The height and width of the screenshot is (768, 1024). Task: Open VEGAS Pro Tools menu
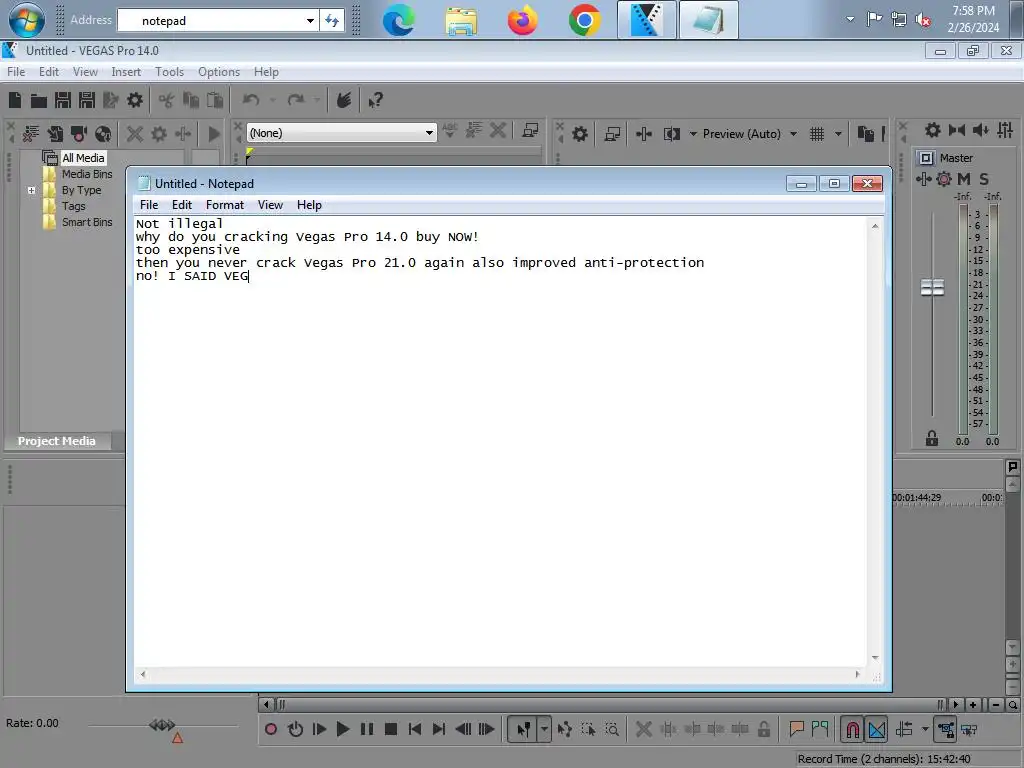click(169, 72)
